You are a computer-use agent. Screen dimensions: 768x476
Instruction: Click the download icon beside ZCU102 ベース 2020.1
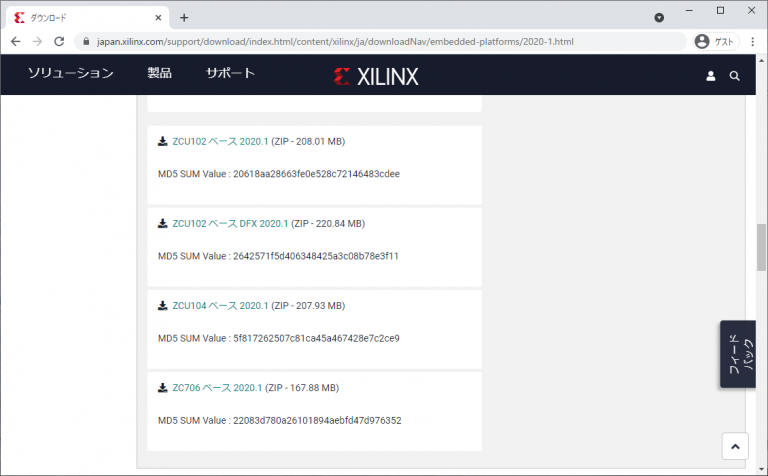163,142
